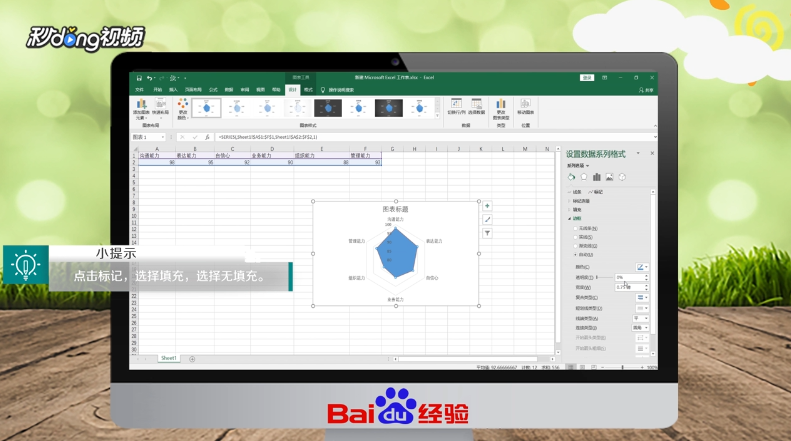Click the formula bar with SERIES formula
The image size is (791, 441).
434,137
